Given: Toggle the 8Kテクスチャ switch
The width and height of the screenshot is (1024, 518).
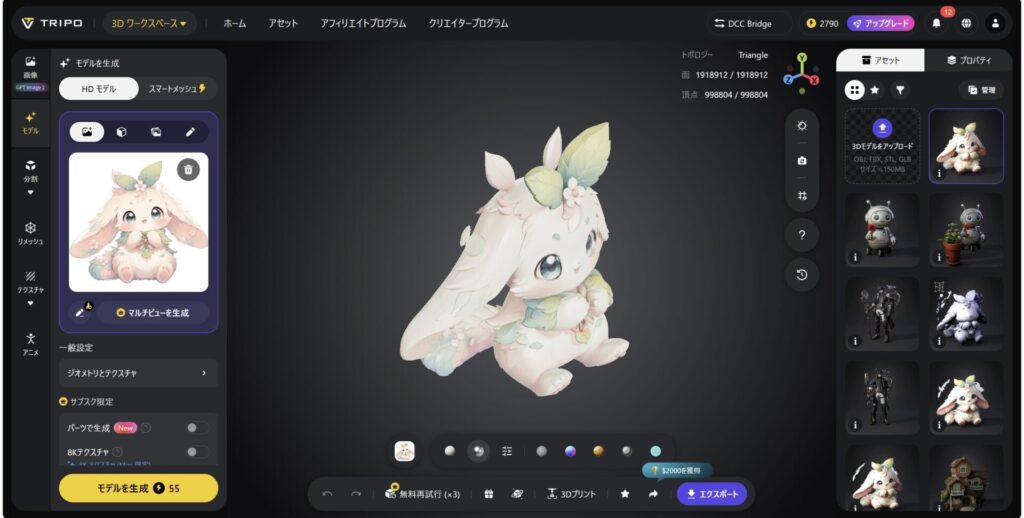Looking at the screenshot, I should point(197,451).
